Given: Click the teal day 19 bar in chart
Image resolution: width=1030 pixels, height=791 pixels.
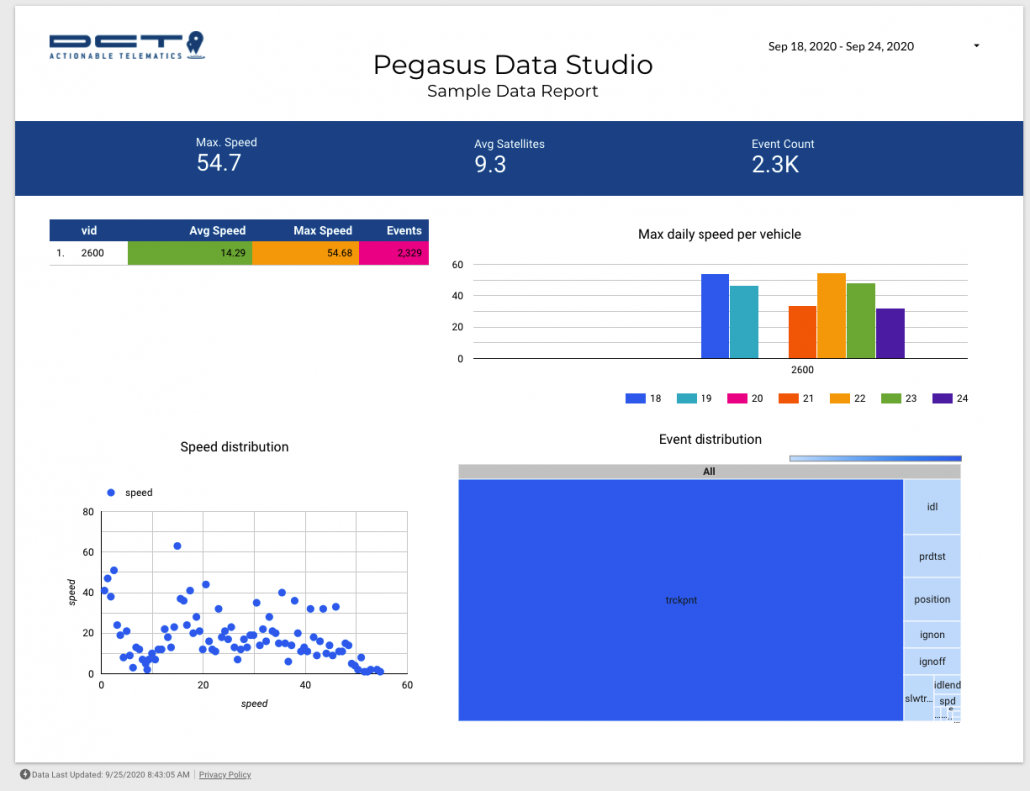Looking at the screenshot, I should (x=744, y=322).
